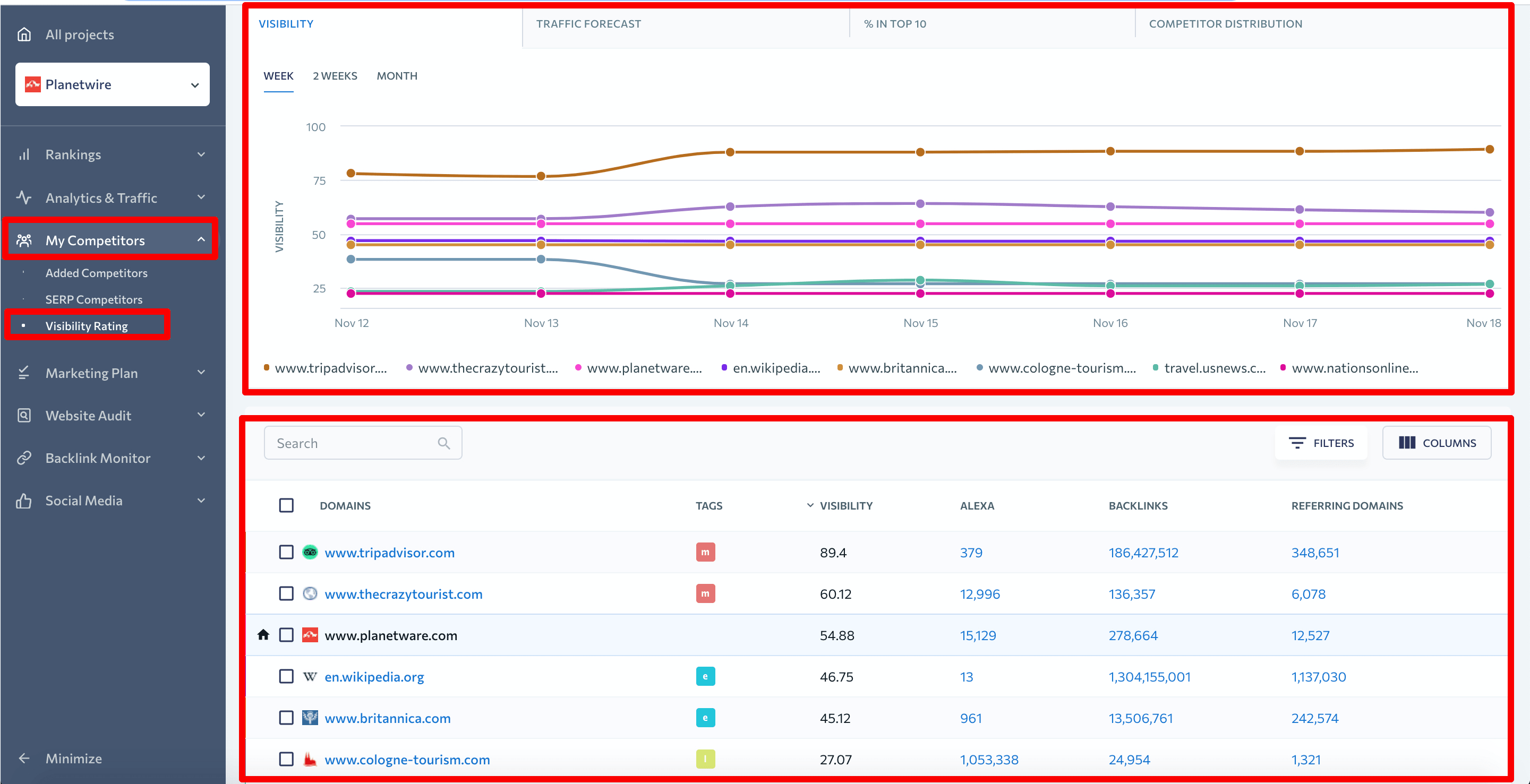The image size is (1530, 784).
Task: Open the Visibility tab
Action: (286, 24)
